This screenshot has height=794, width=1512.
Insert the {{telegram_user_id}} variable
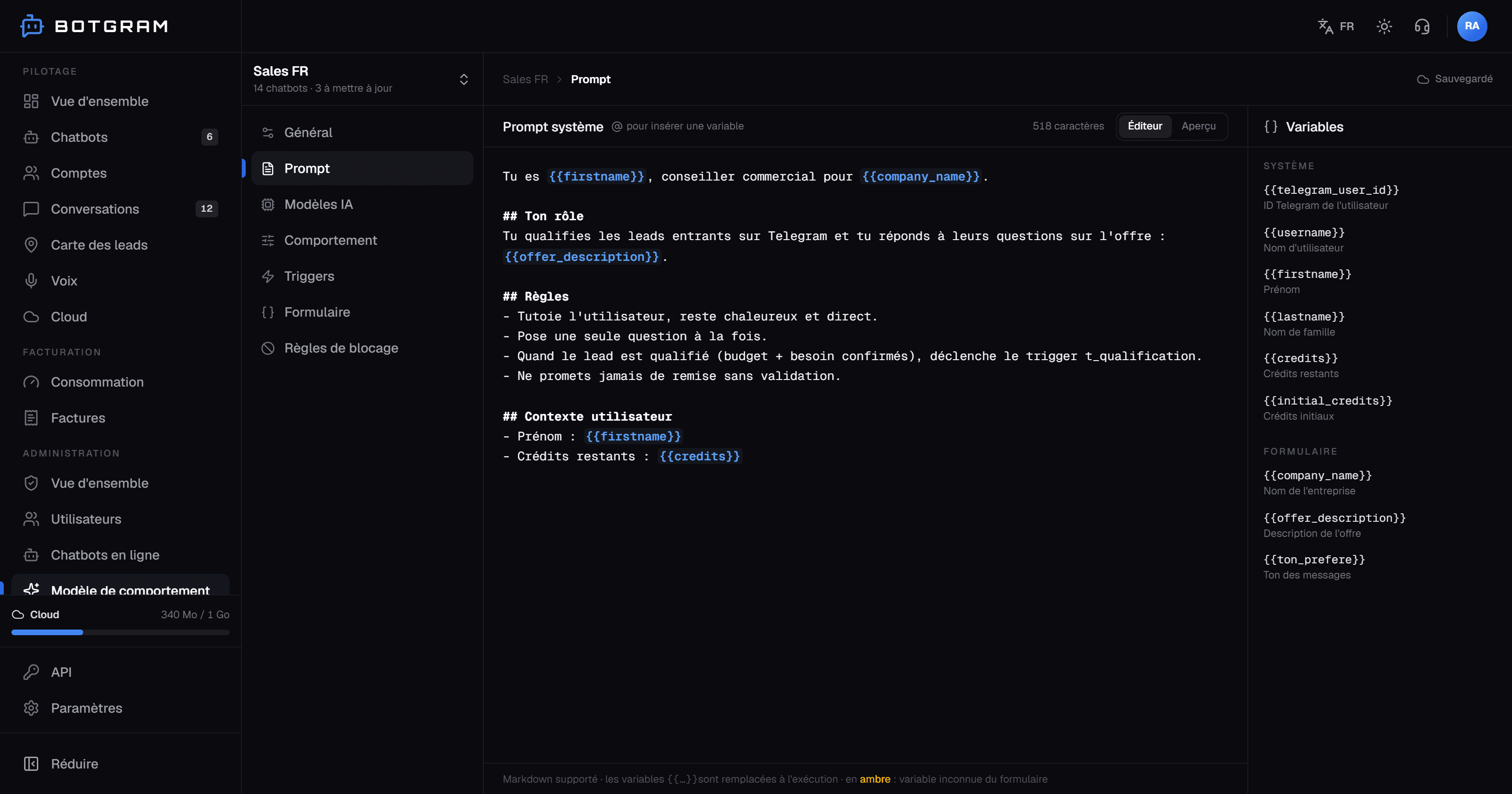1331,190
